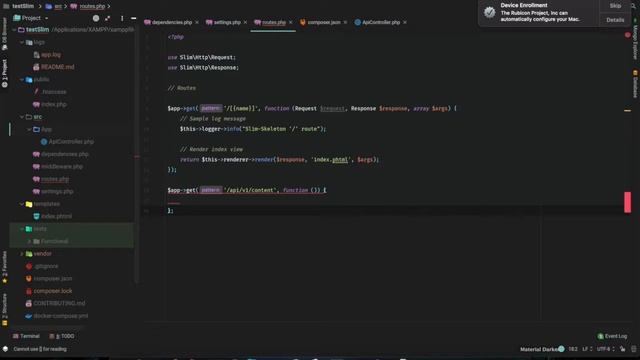Open the Database tool window on the right
640x360 pixels.
[635, 84]
